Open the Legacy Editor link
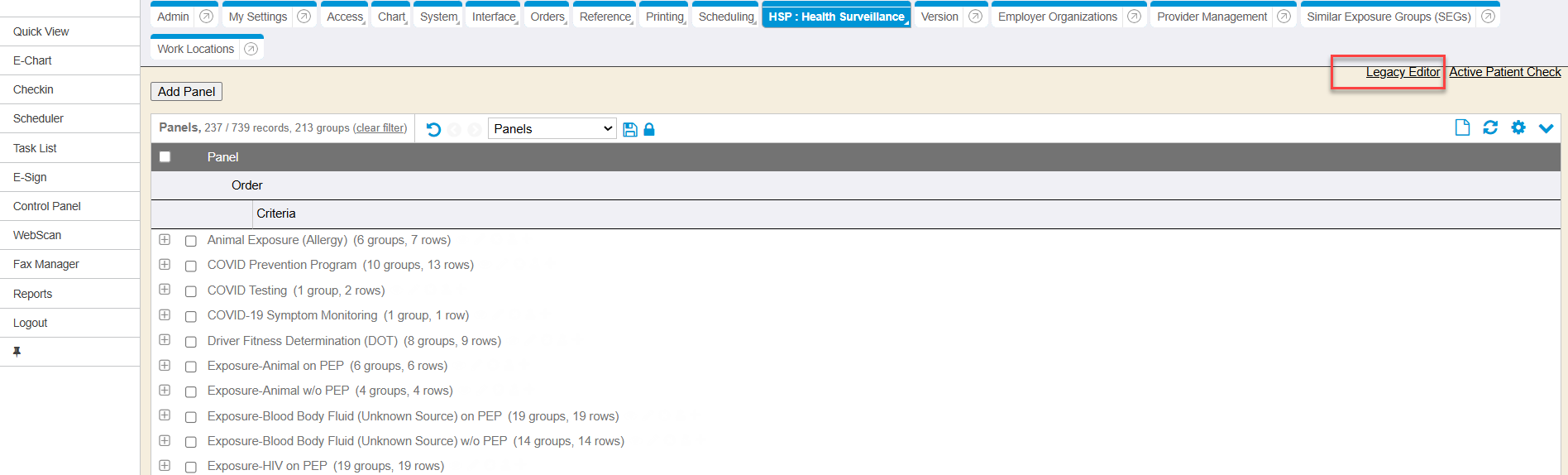 [x=1403, y=72]
